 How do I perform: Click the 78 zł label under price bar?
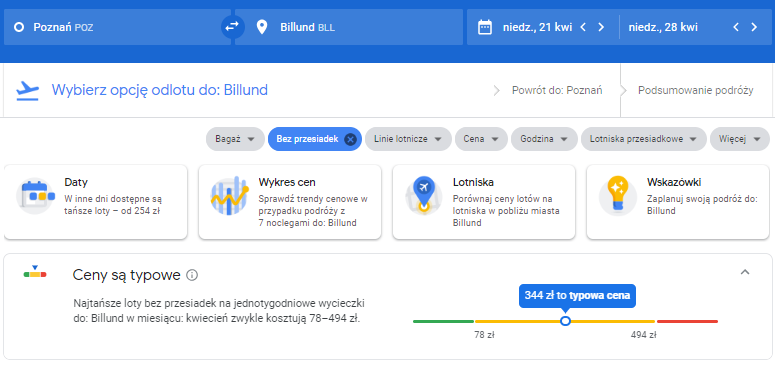click(x=484, y=335)
